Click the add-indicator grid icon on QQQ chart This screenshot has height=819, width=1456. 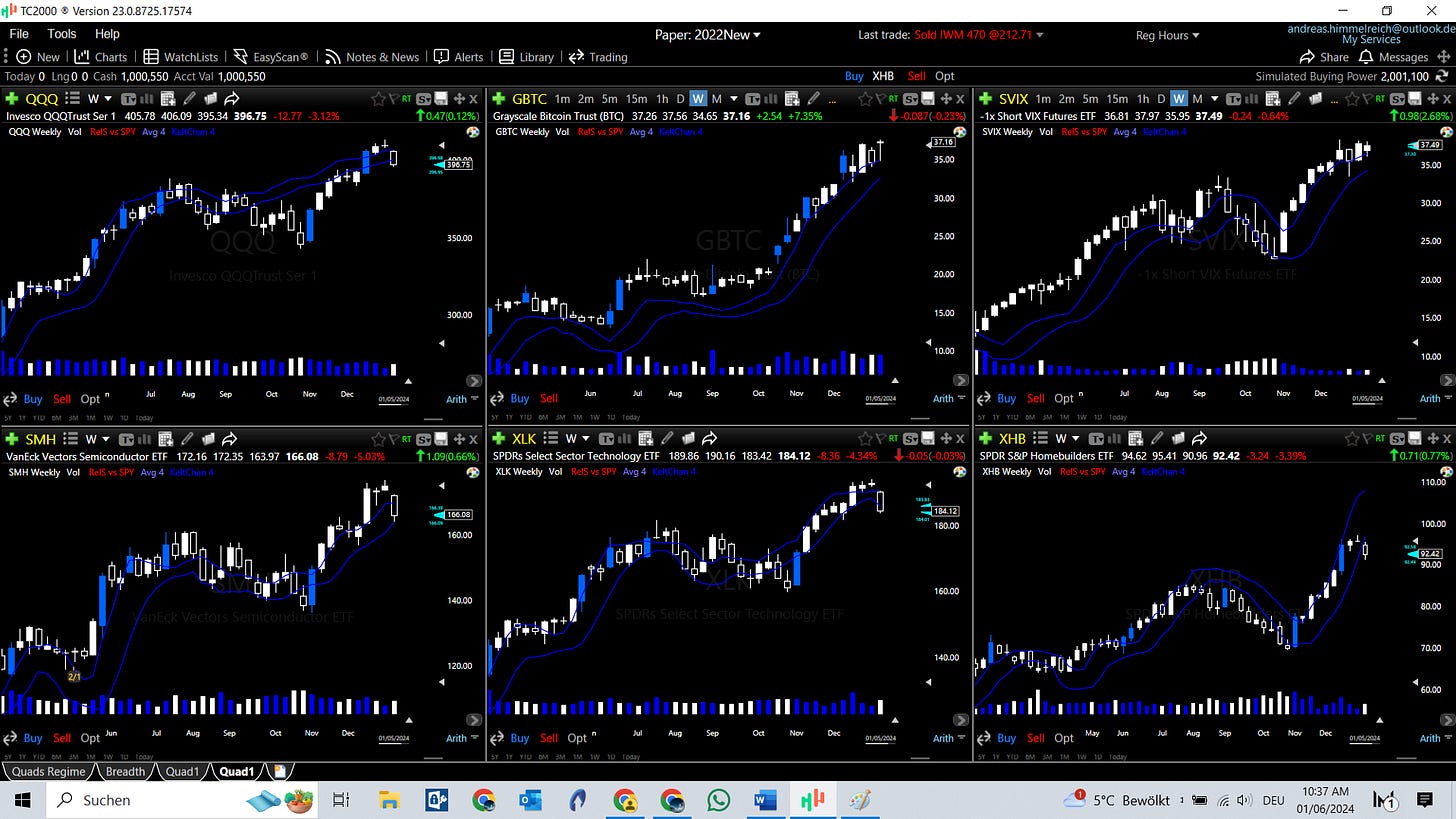click(x=167, y=99)
